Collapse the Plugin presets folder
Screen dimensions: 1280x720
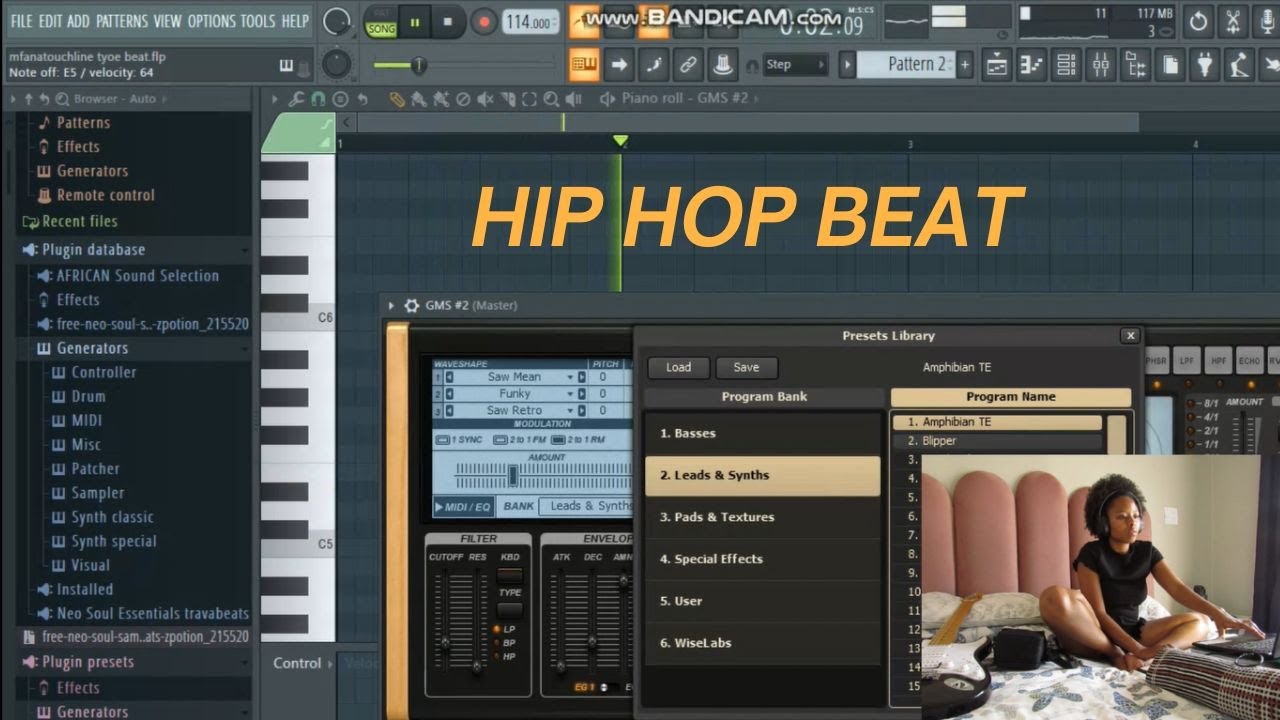87,661
